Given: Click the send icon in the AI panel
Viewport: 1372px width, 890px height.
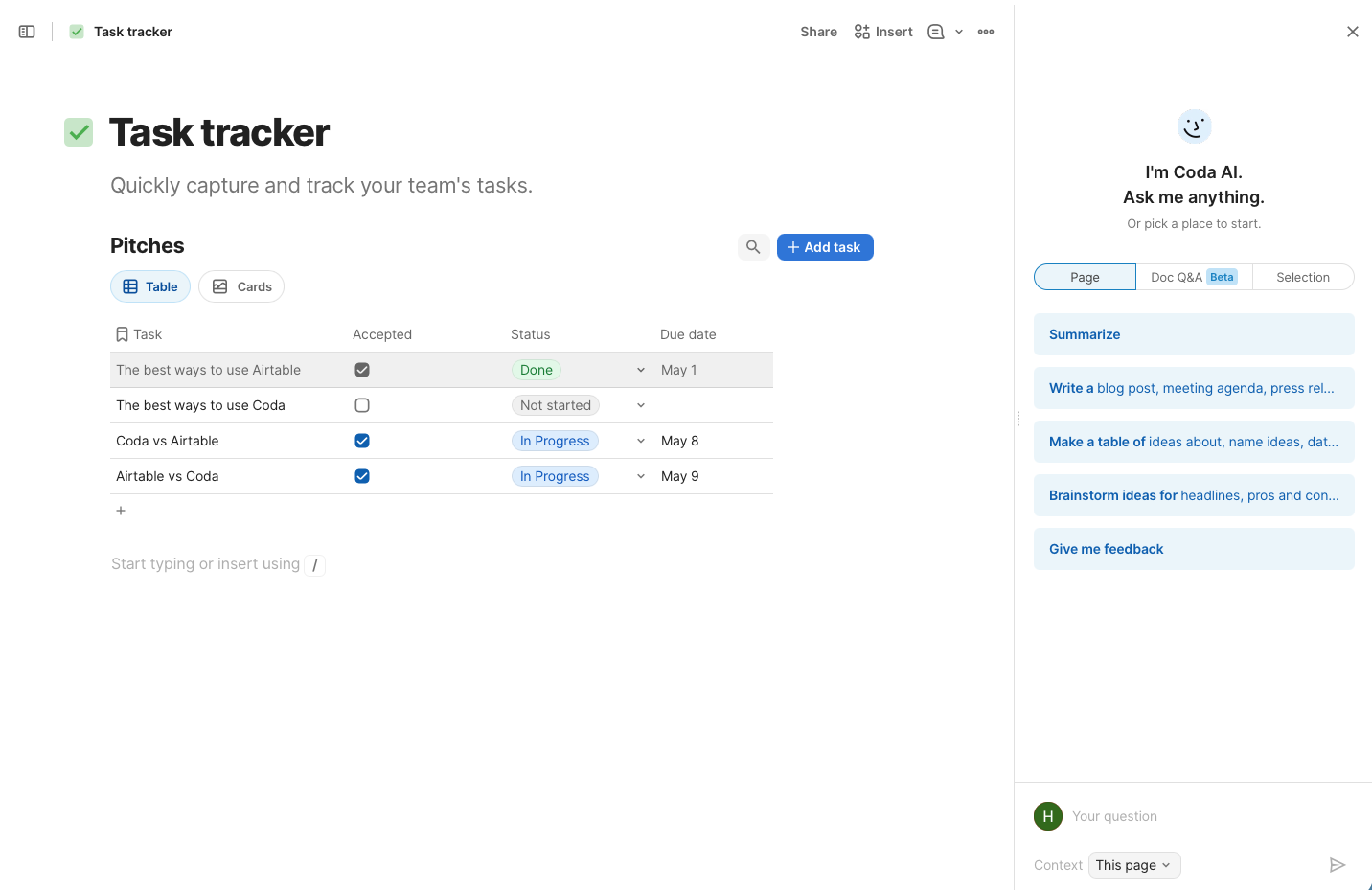Looking at the screenshot, I should 1338,864.
